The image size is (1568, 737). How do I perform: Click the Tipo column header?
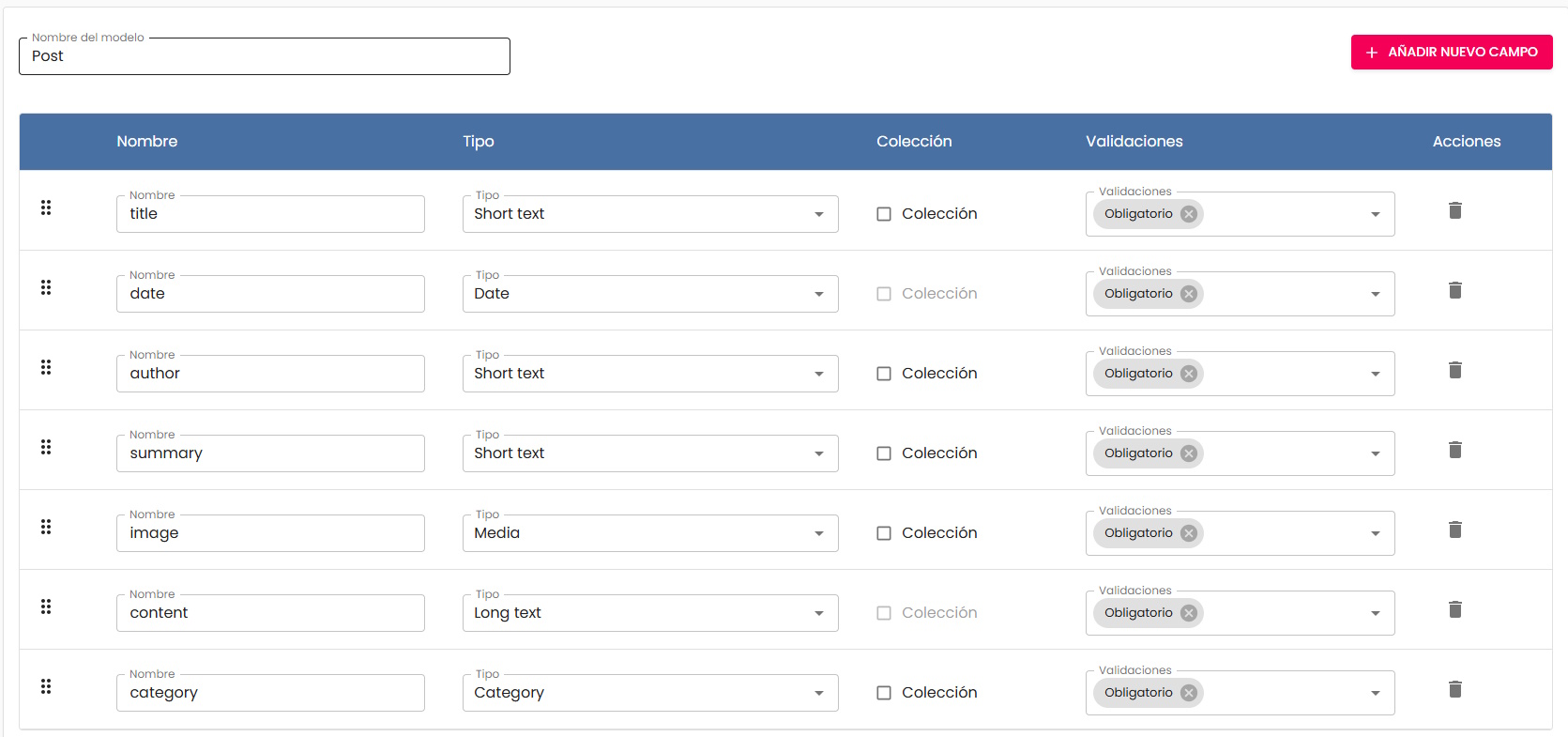[478, 142]
